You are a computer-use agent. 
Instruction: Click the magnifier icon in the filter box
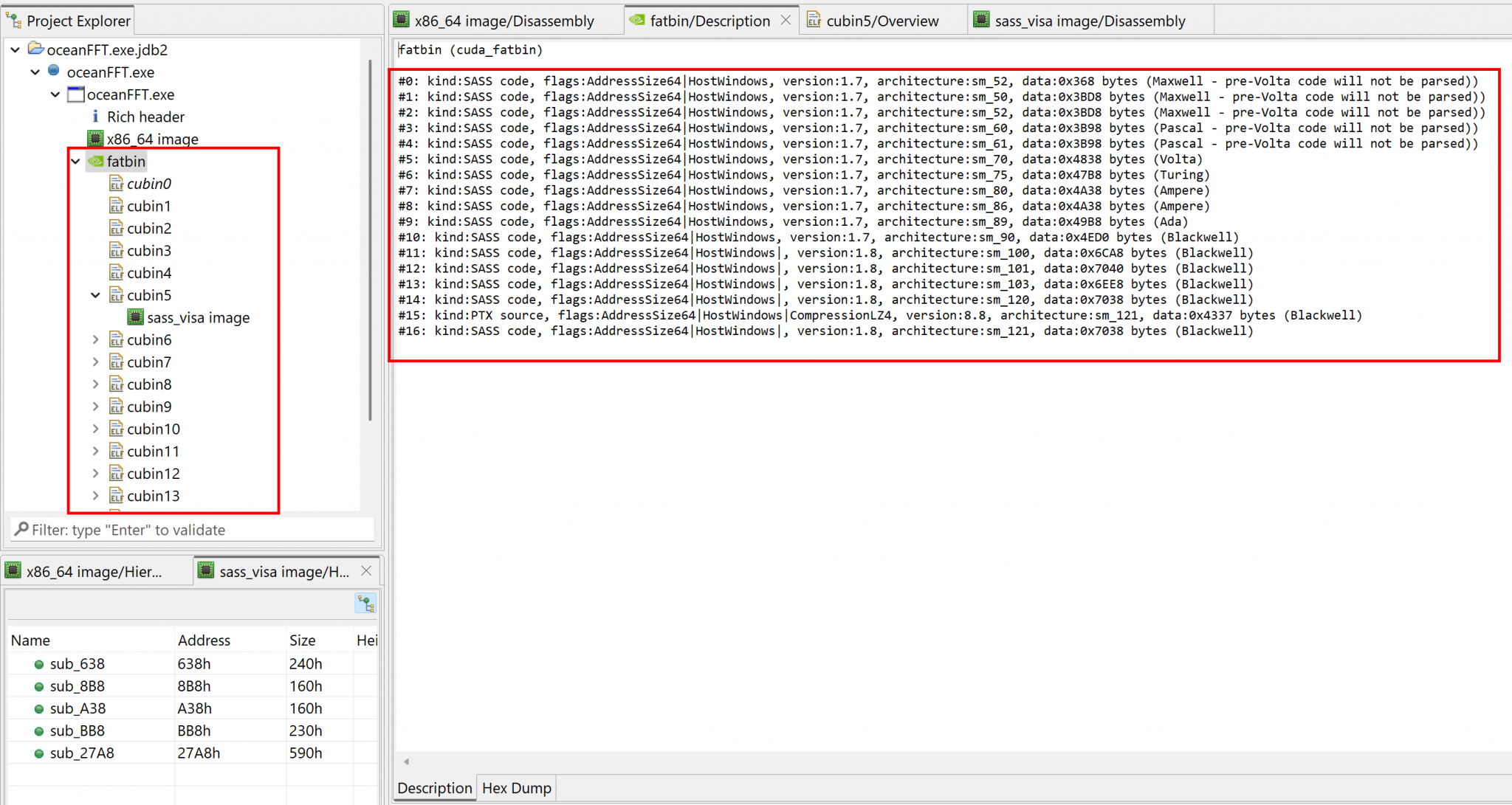click(x=22, y=529)
